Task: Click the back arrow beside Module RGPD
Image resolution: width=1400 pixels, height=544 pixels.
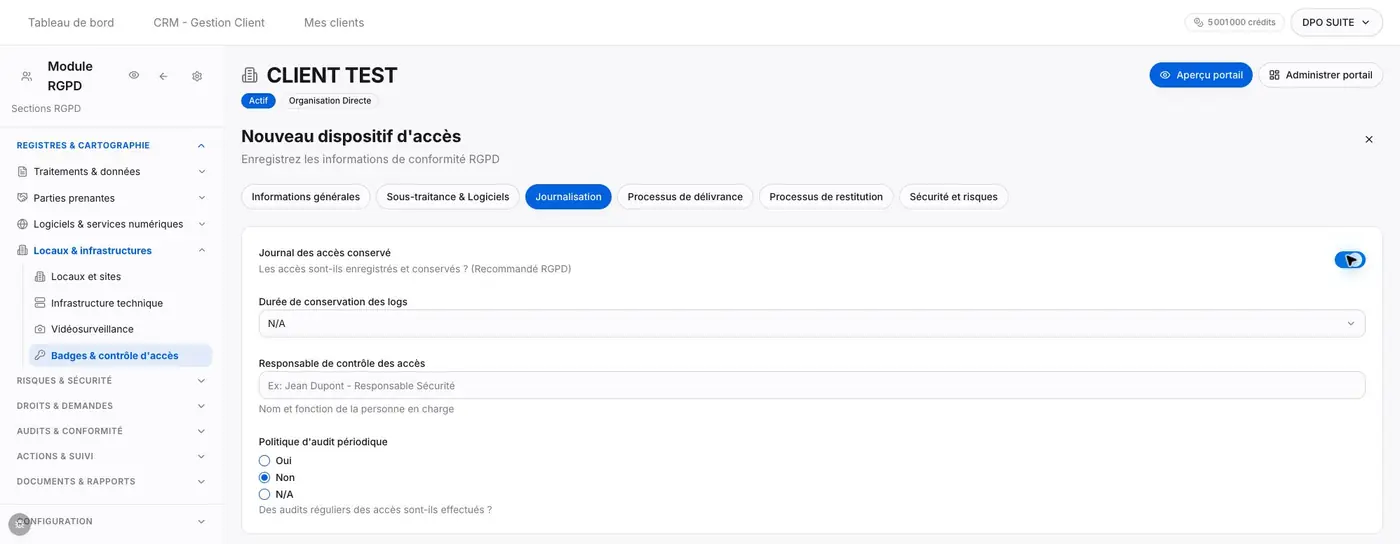Action: (163, 76)
